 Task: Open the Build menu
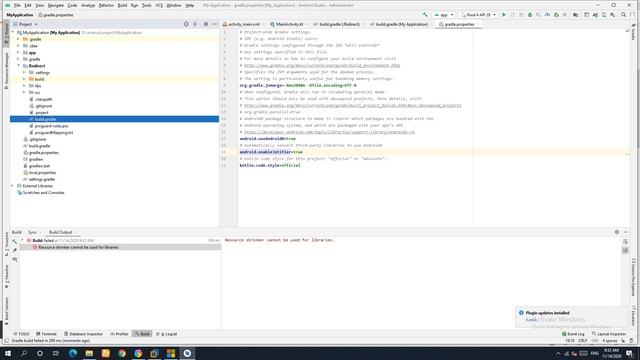[x=122, y=5]
